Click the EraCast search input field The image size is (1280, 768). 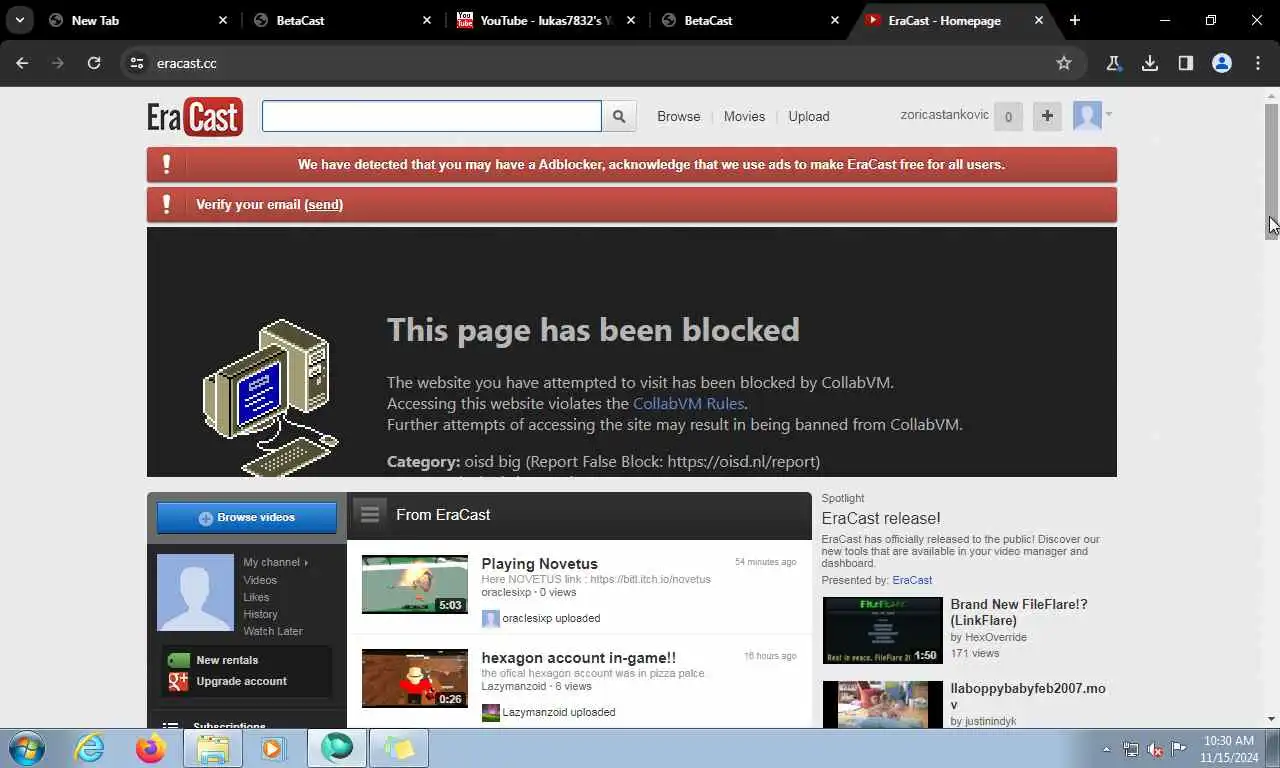click(432, 116)
